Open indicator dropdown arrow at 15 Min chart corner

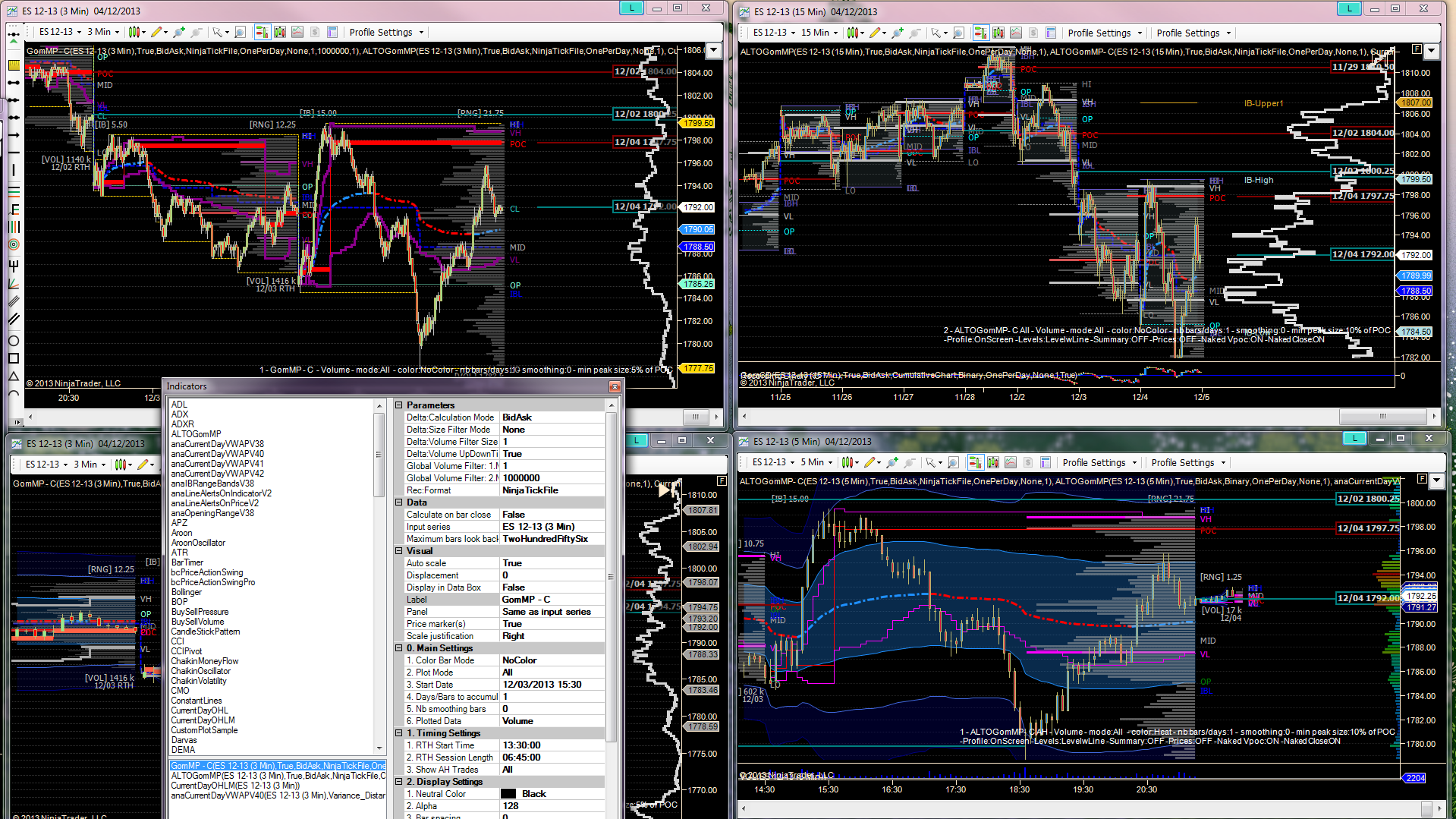pos(1431,51)
